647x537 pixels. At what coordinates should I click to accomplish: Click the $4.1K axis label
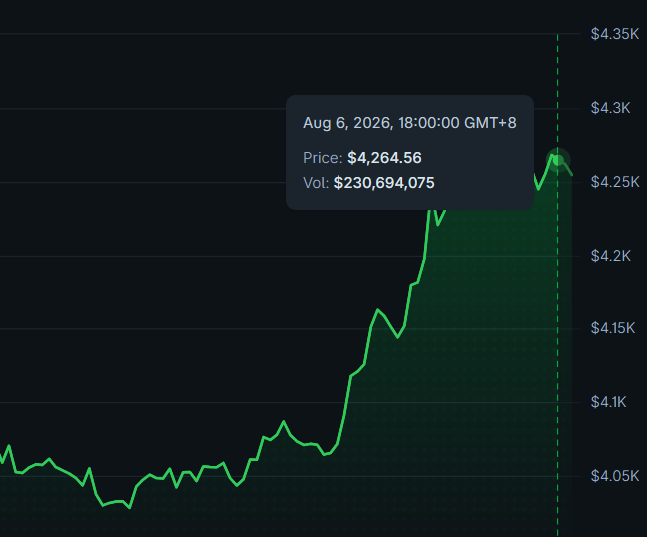608,402
